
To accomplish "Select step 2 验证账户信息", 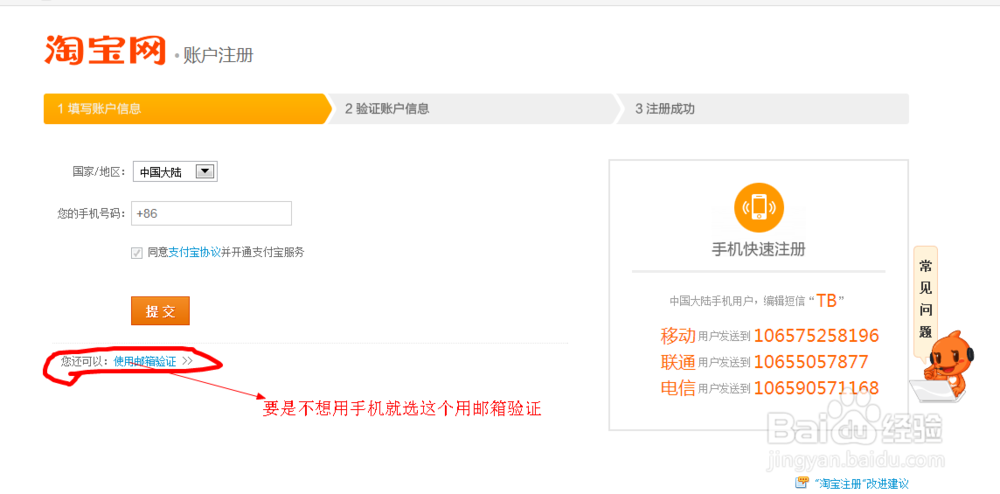I will [474, 109].
